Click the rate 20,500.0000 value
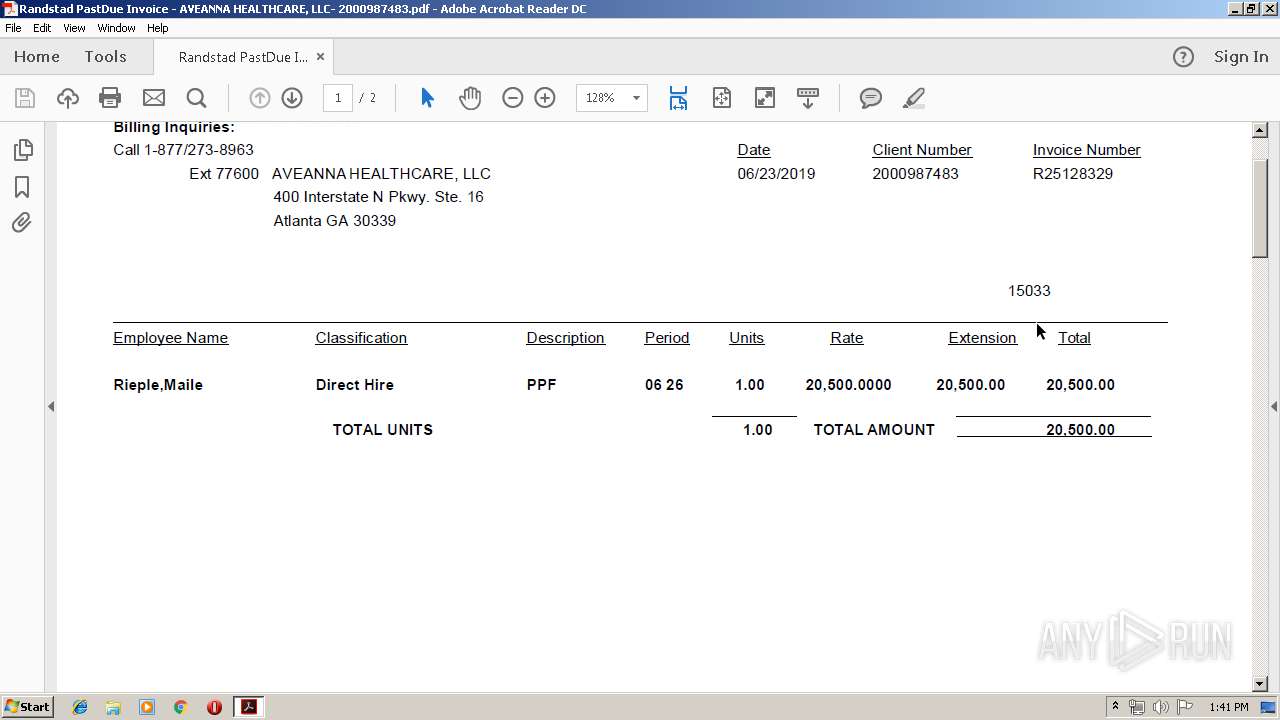The height and width of the screenshot is (720, 1280). click(x=848, y=385)
